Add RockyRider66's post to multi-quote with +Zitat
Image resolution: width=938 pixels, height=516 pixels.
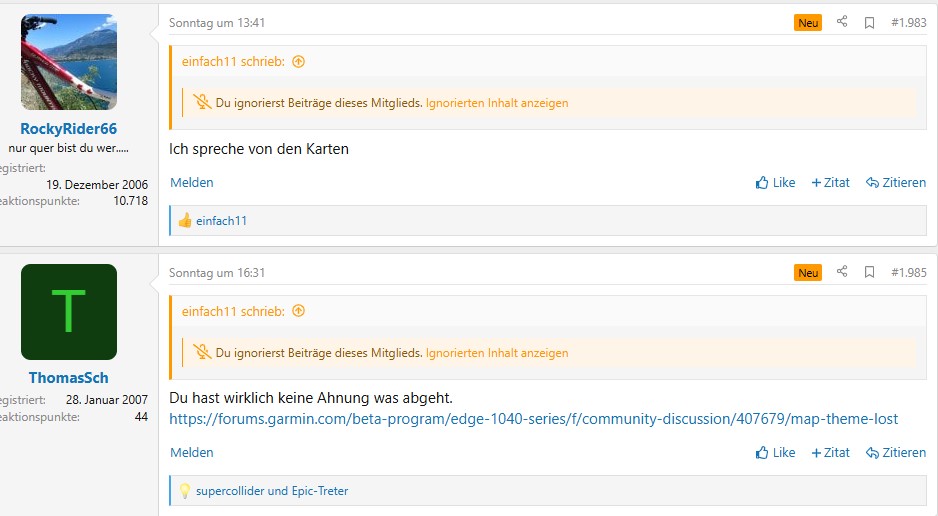click(x=831, y=182)
